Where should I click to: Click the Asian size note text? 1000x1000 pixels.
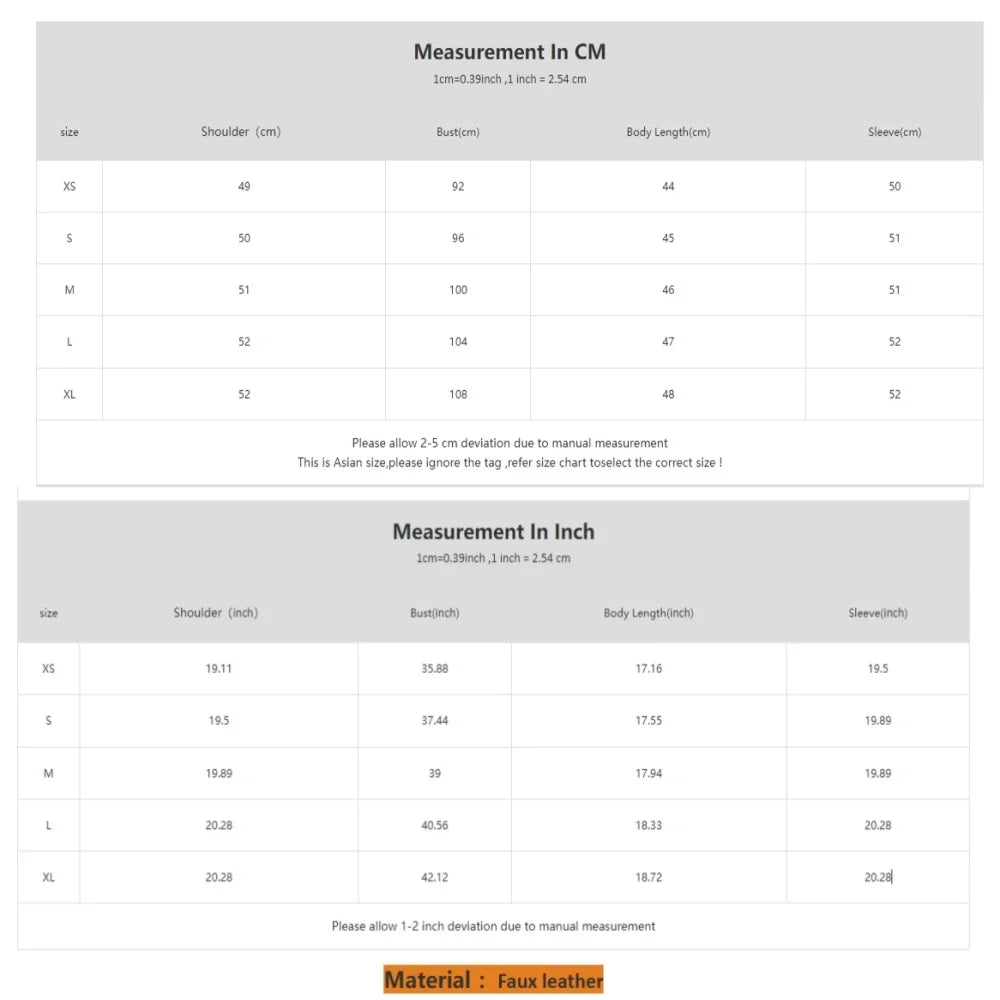coord(509,463)
